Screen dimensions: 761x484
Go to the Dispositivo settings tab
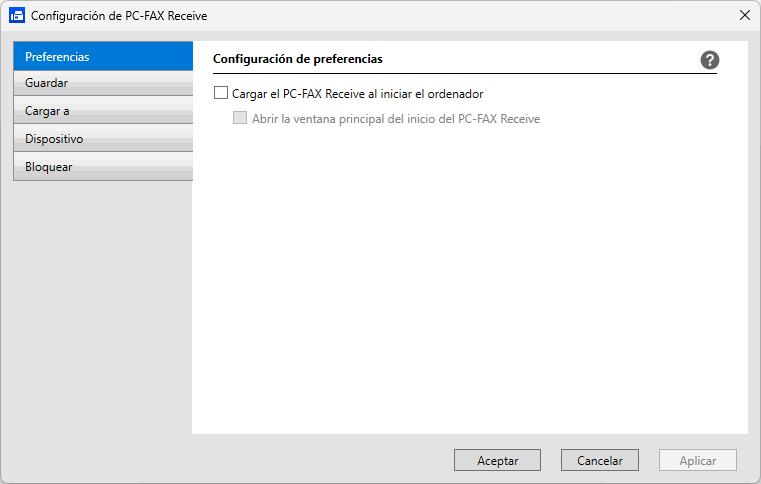click(x=102, y=139)
